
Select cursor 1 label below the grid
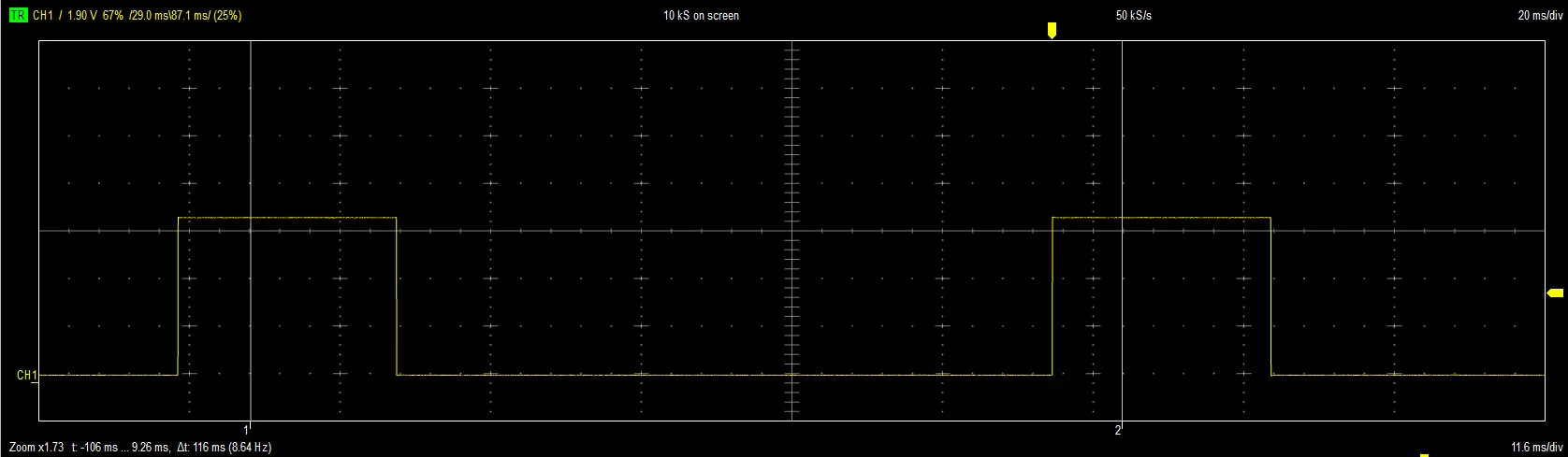(246, 430)
